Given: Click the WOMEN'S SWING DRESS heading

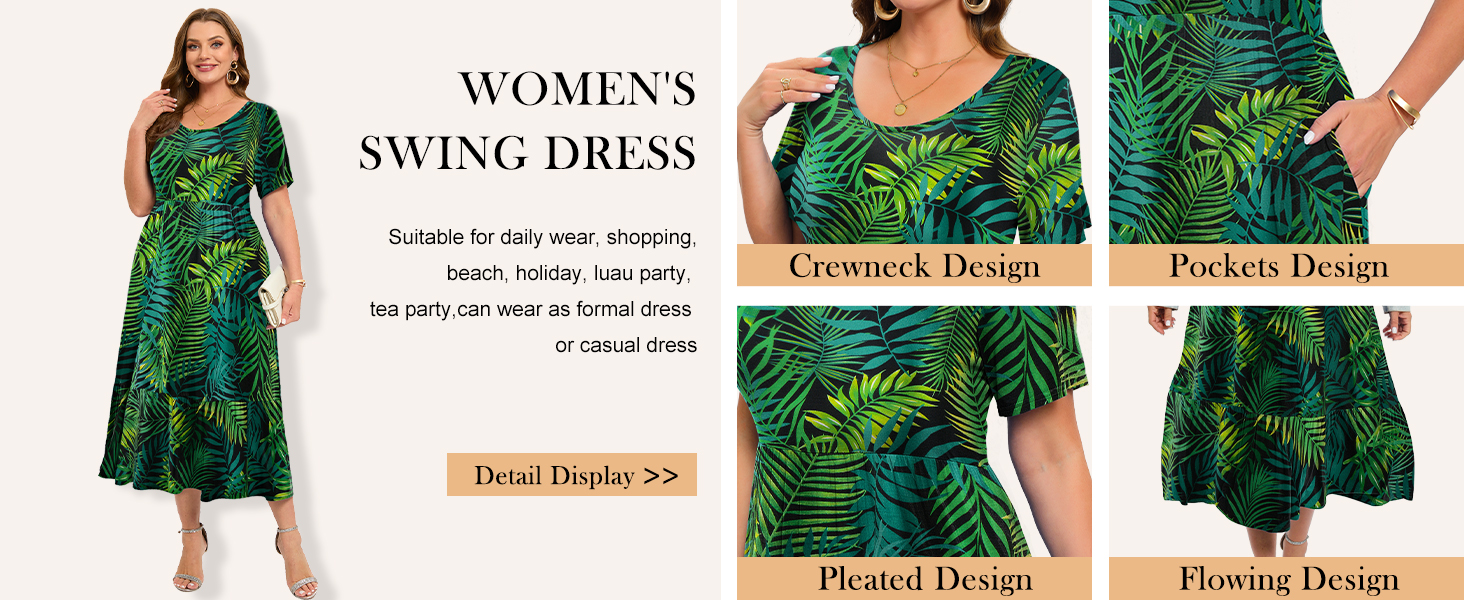Looking at the screenshot, I should 528,121.
